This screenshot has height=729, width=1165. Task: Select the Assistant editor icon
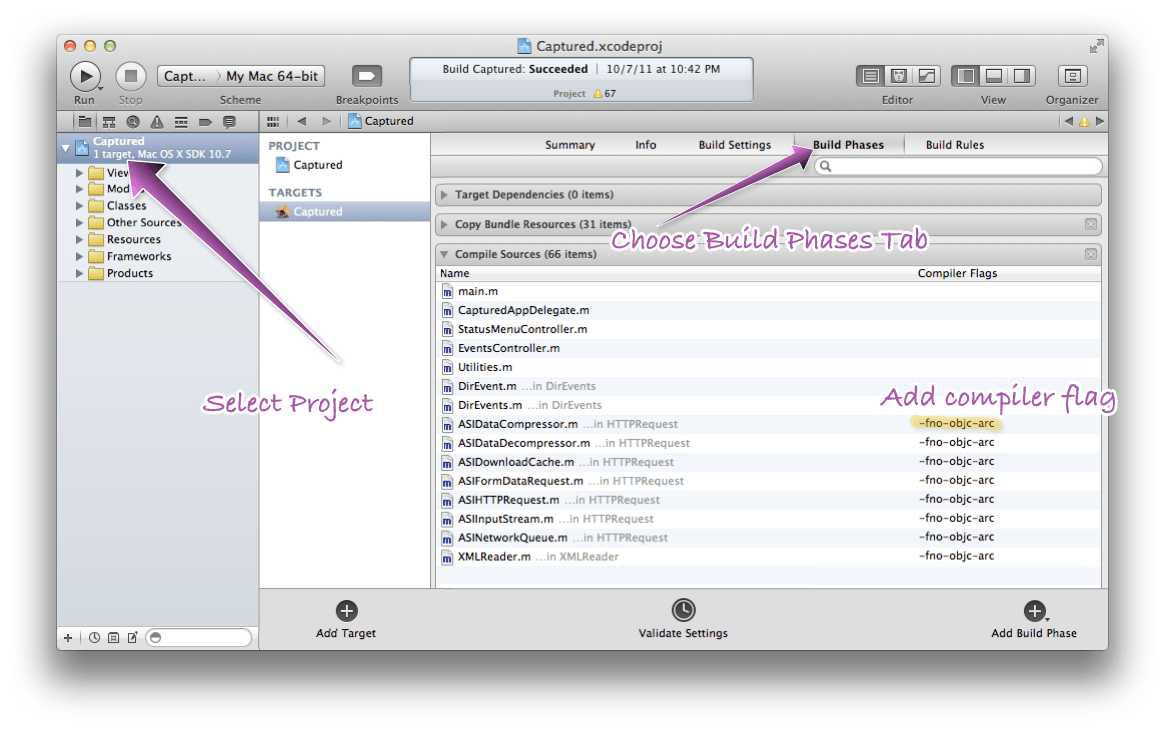pos(899,76)
